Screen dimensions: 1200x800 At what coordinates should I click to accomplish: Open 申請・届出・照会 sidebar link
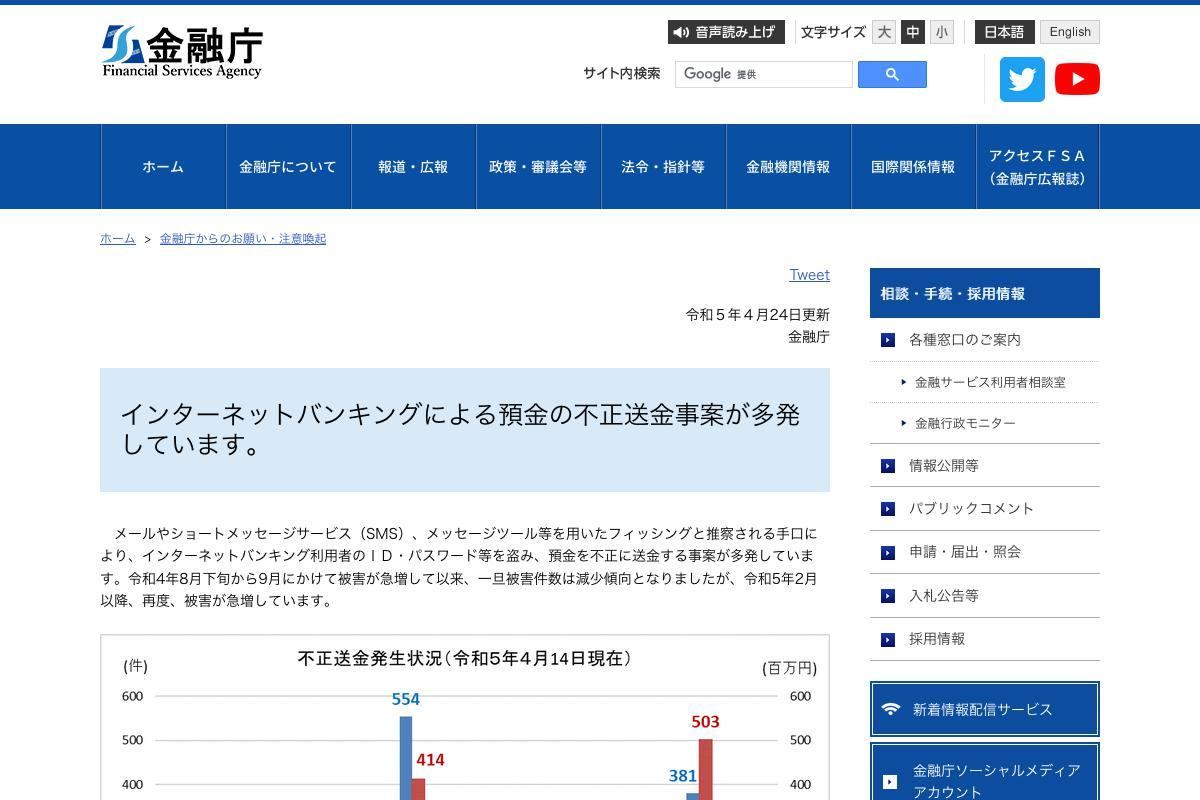tap(965, 552)
